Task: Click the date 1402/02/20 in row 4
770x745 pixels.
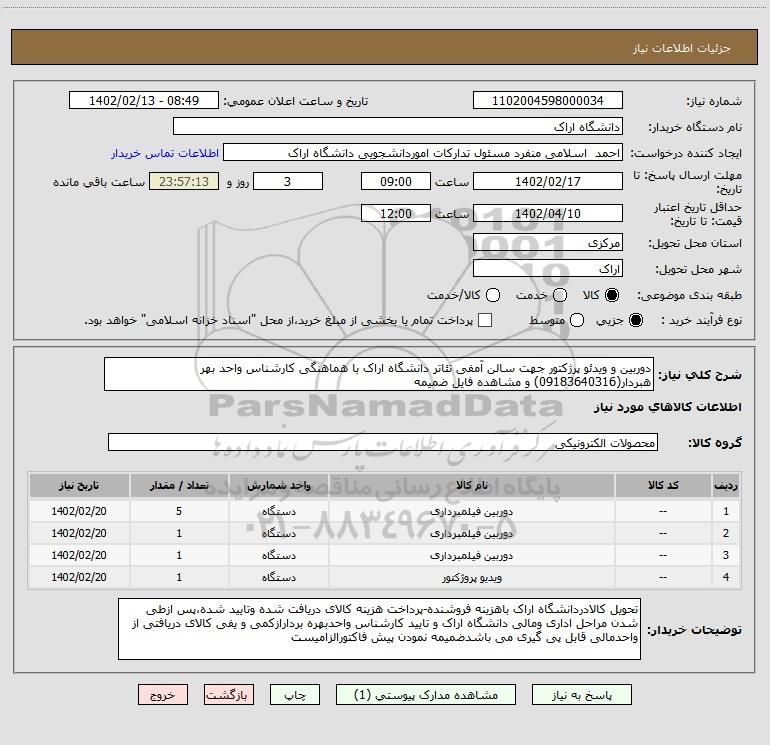Action: (x=79, y=577)
